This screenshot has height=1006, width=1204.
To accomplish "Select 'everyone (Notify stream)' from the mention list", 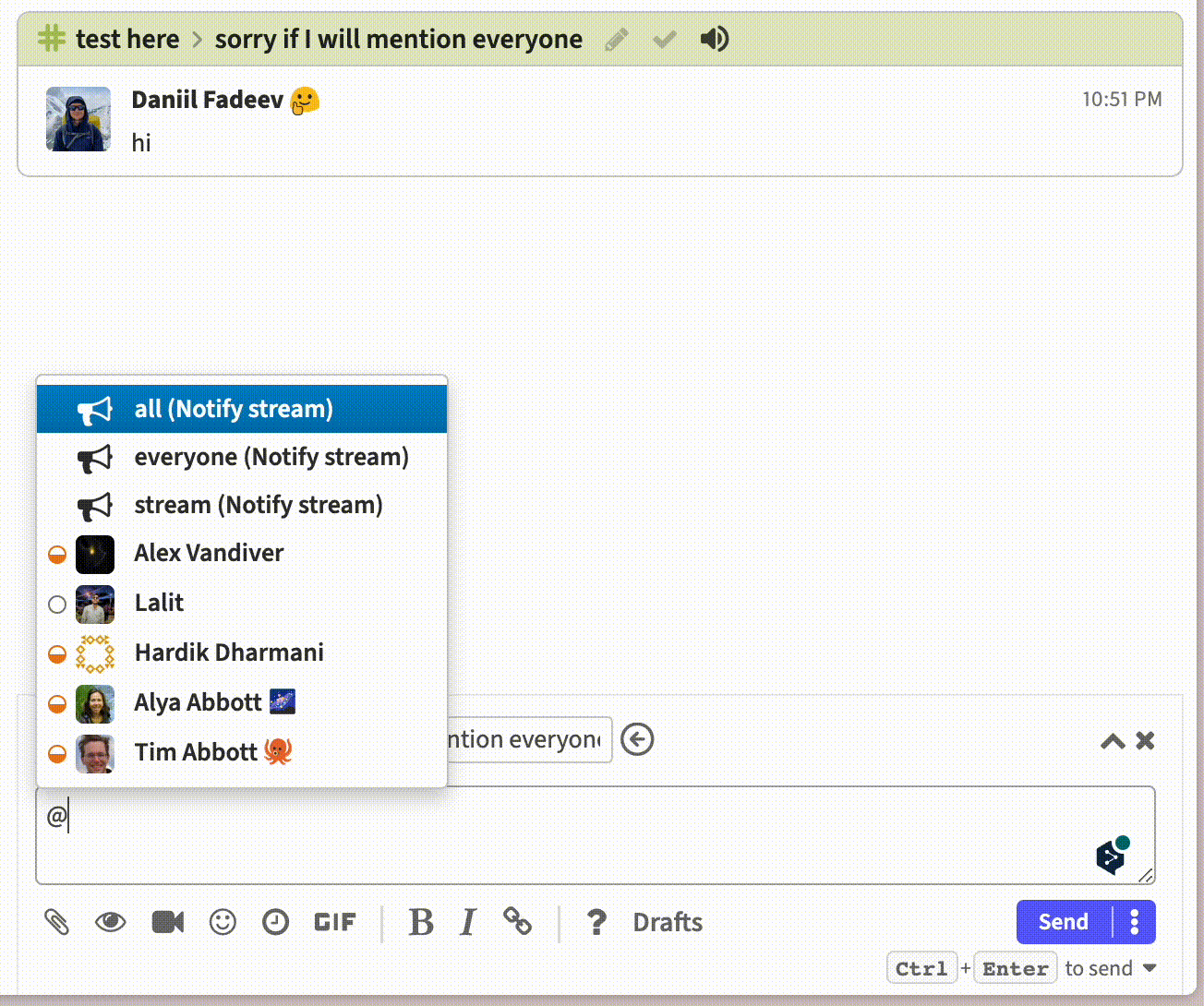I will coord(271,457).
